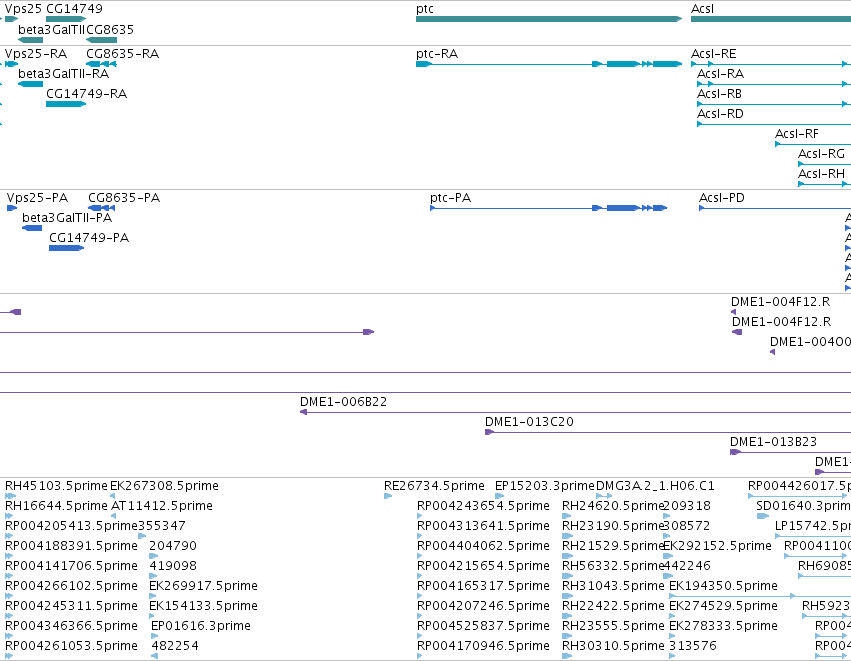Open the RH16644.5prime EST label
The width and height of the screenshot is (851, 661).
[56, 506]
